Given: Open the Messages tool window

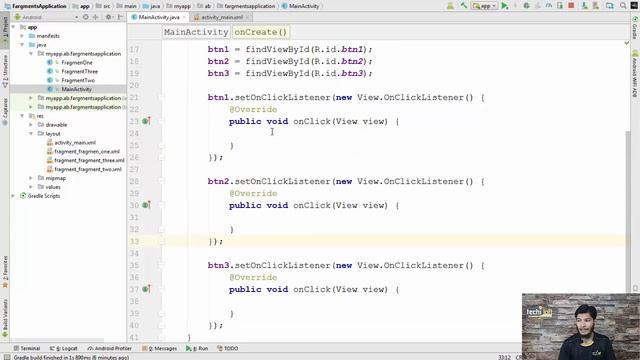Looking at the screenshot, I should (x=160, y=349).
